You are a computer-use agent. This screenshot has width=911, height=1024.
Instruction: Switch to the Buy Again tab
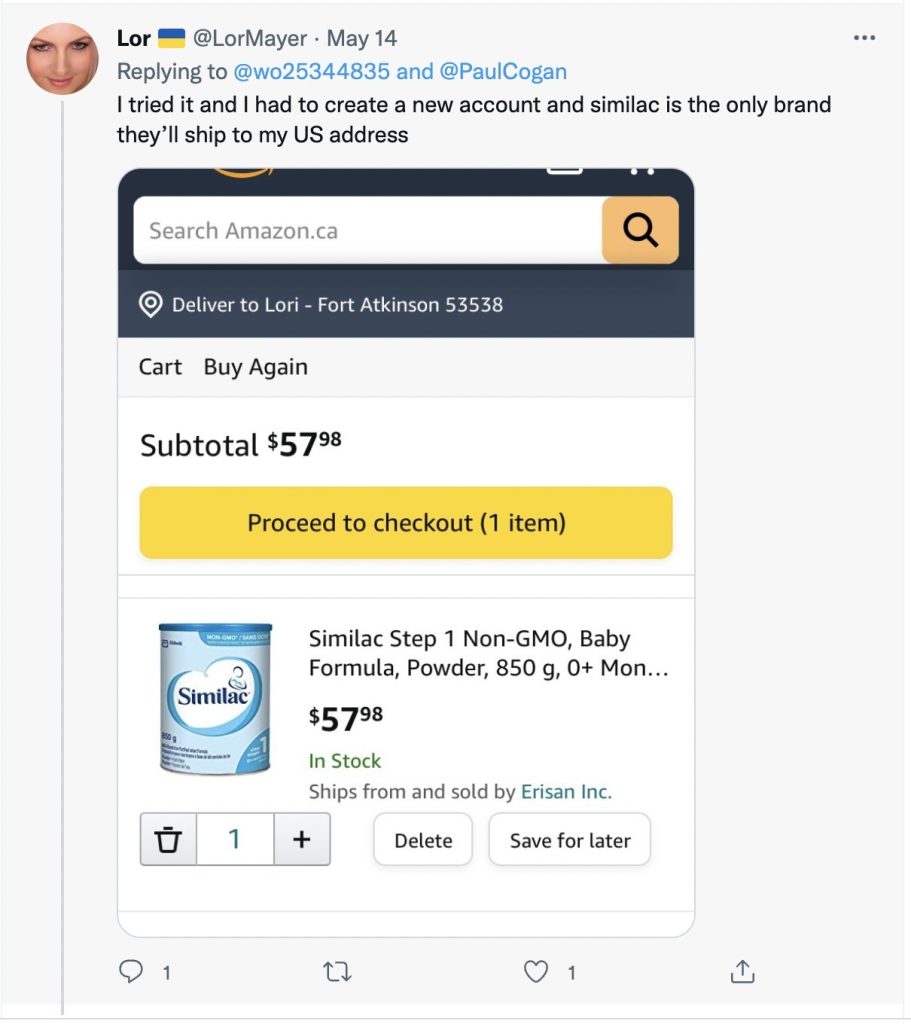(255, 367)
